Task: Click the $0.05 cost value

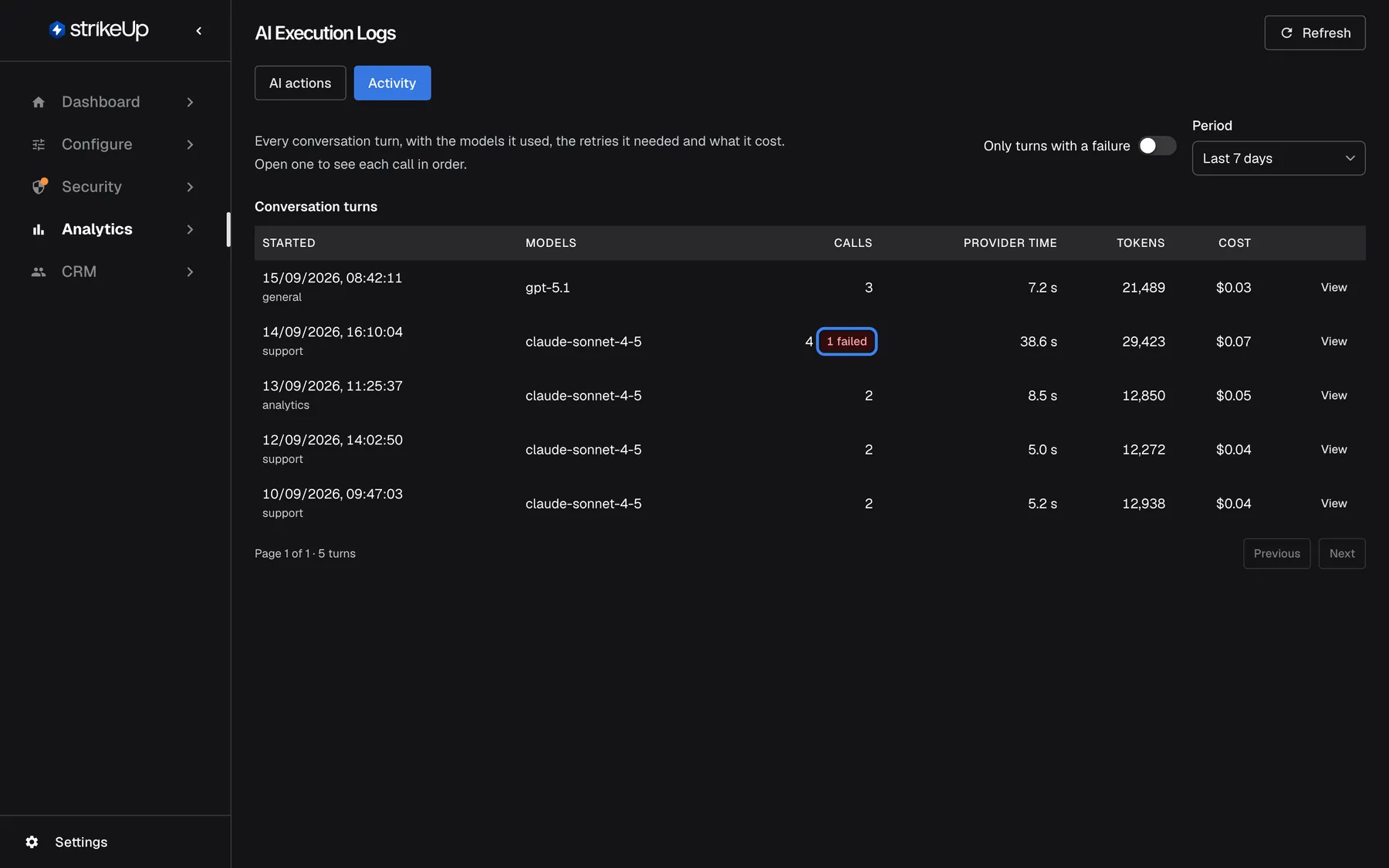Action: [x=1233, y=395]
